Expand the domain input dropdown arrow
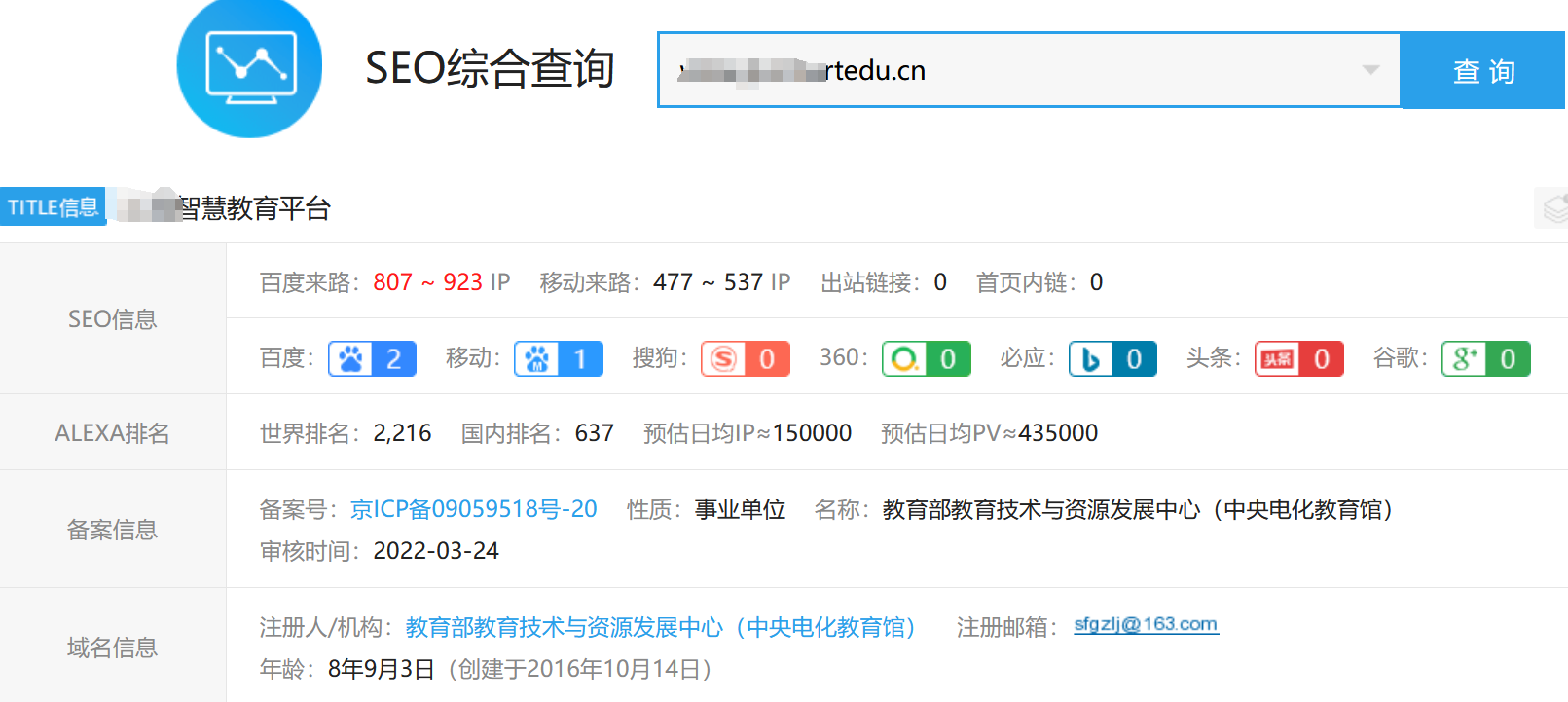This screenshot has width=1568, height=702. tap(1370, 70)
